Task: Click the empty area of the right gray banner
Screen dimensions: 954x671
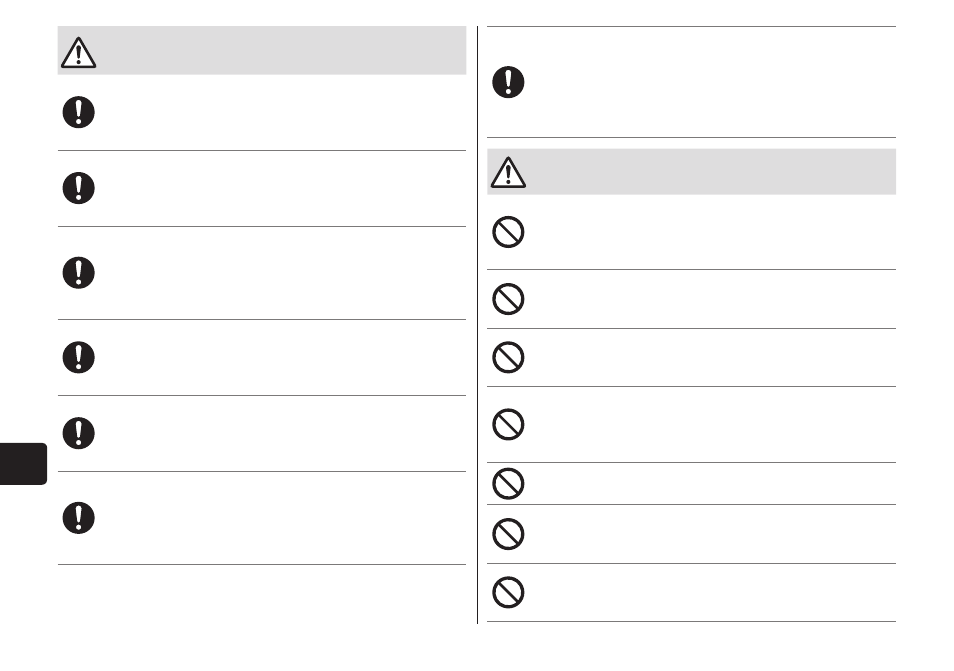Action: (709, 172)
